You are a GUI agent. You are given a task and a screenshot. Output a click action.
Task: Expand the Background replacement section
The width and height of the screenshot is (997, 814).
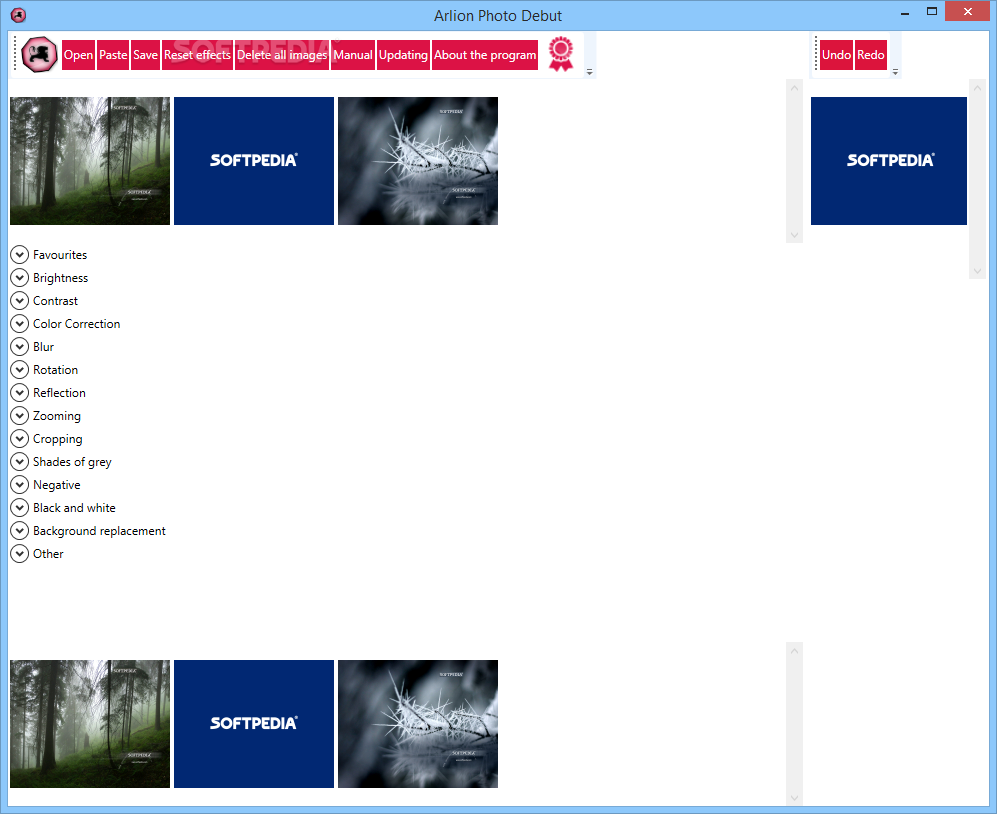[x=20, y=530]
